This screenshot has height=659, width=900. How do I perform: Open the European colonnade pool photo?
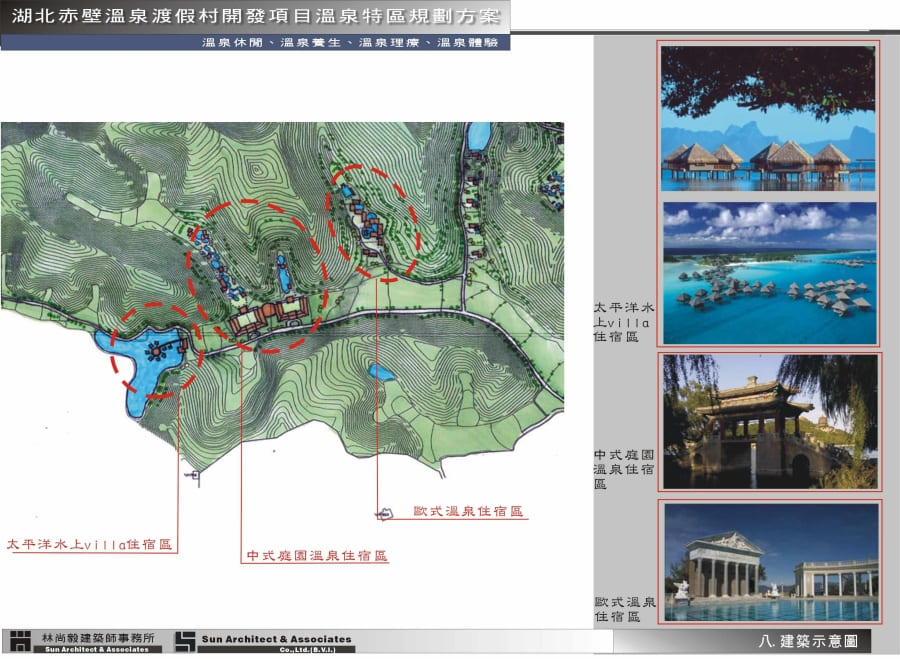coord(771,563)
